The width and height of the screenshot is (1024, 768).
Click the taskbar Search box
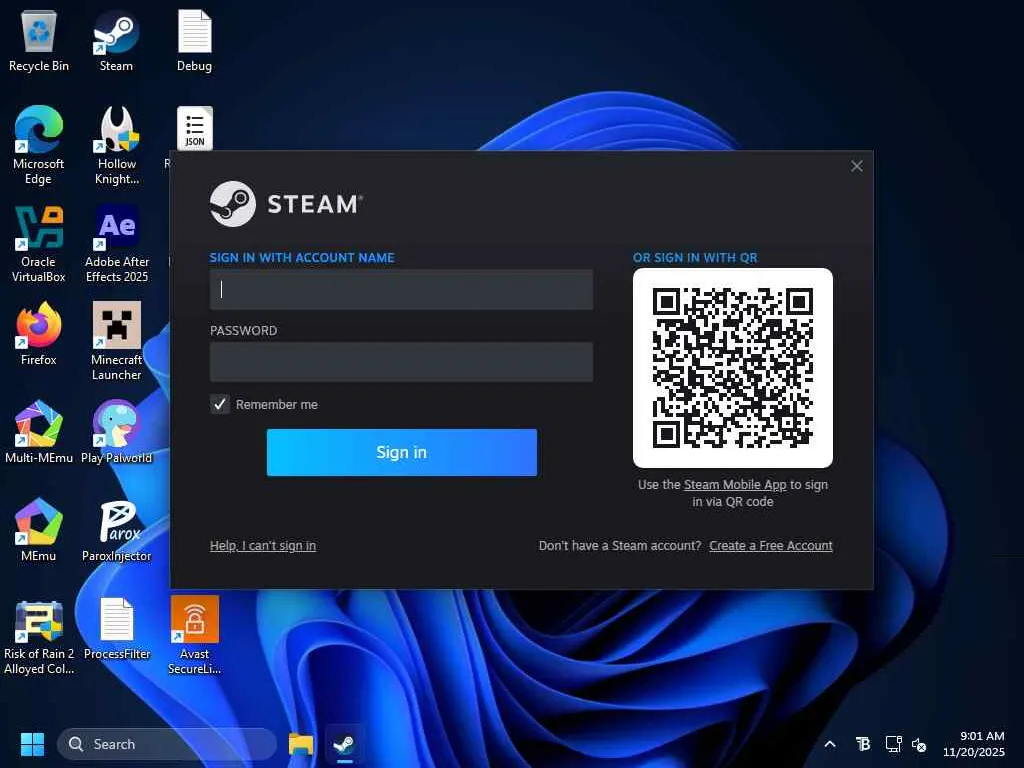coord(167,744)
